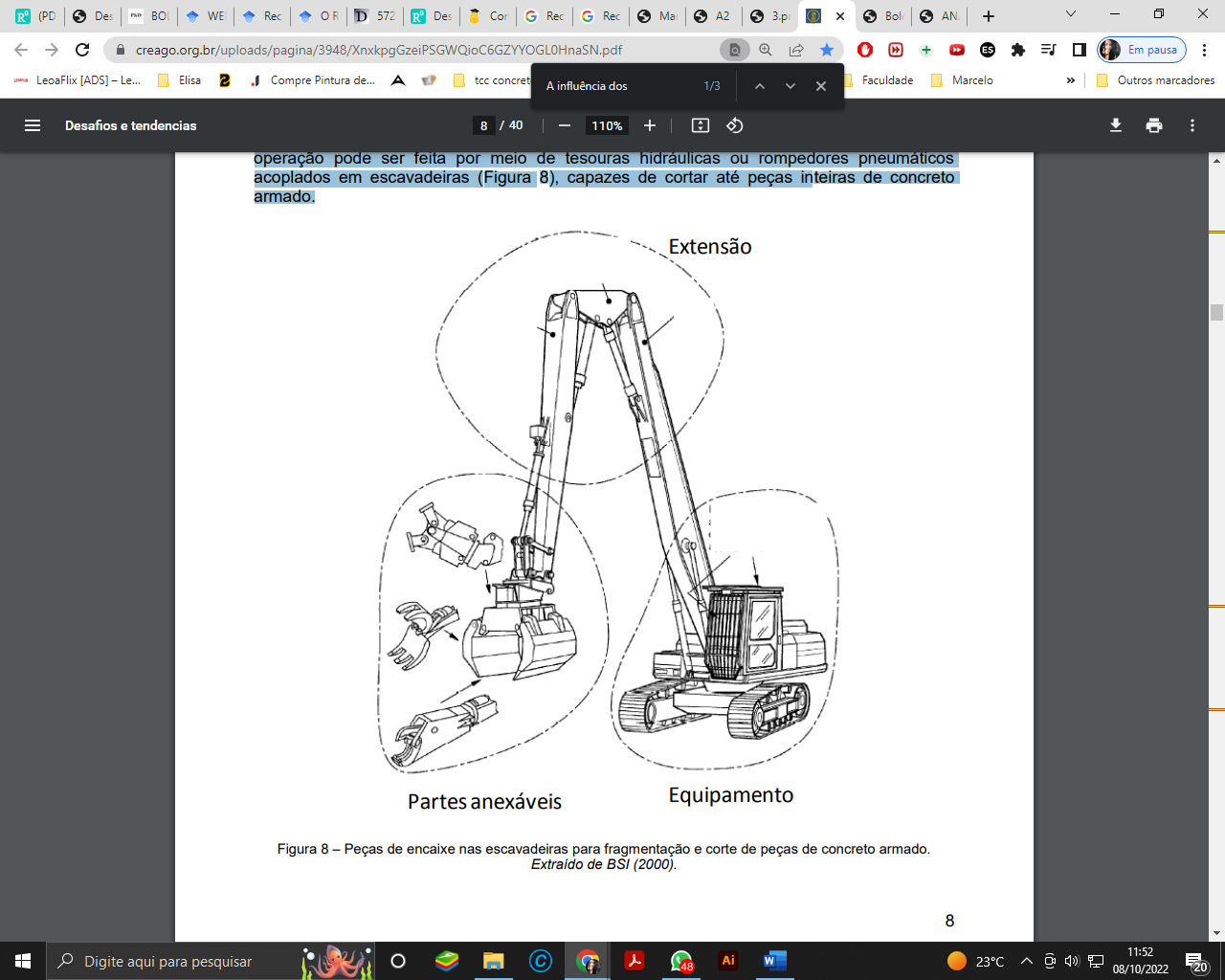Open the PDF sidebar menu (hamburger icon)

(x=33, y=125)
